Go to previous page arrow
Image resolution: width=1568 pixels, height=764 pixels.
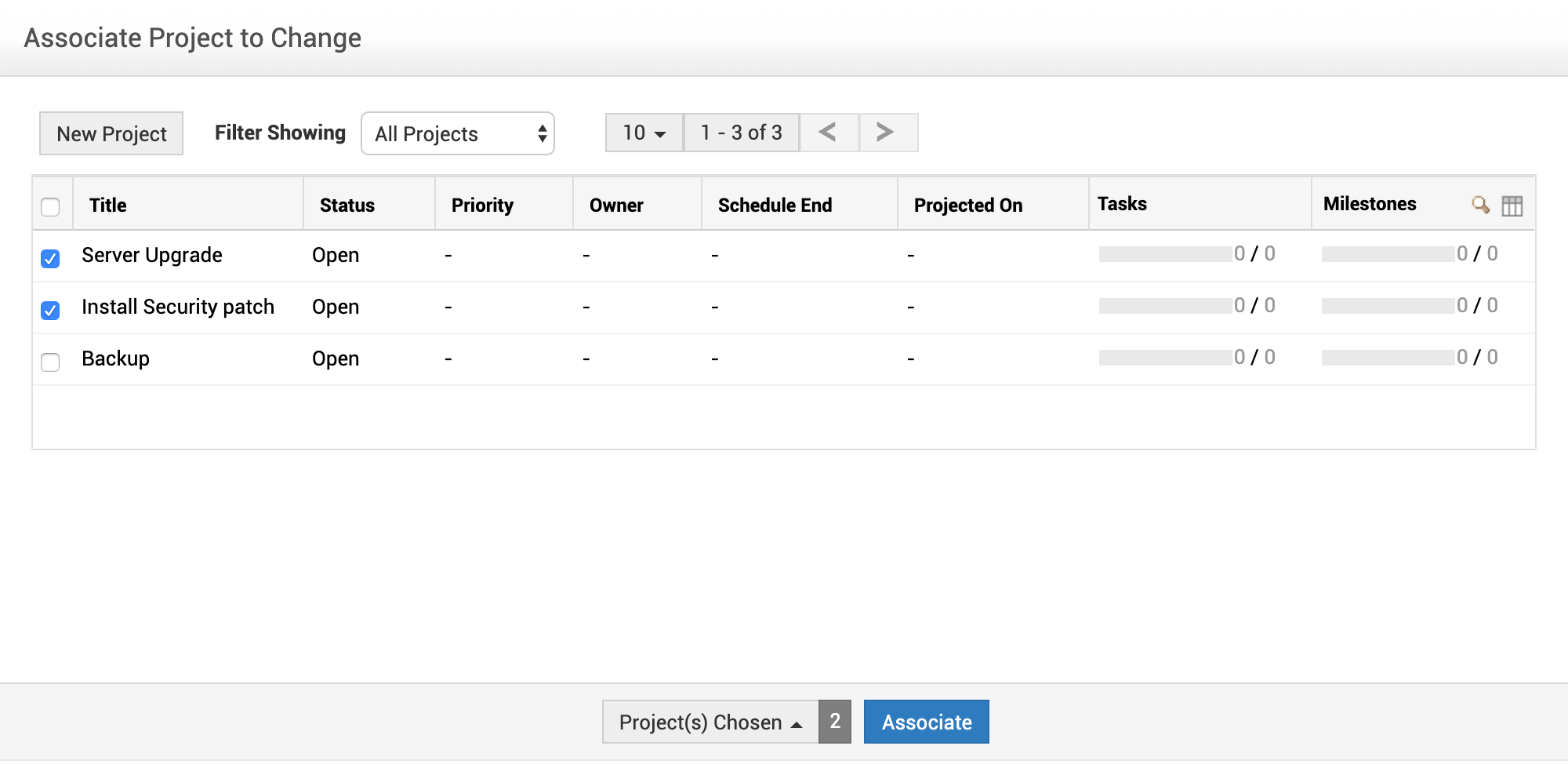pos(828,133)
